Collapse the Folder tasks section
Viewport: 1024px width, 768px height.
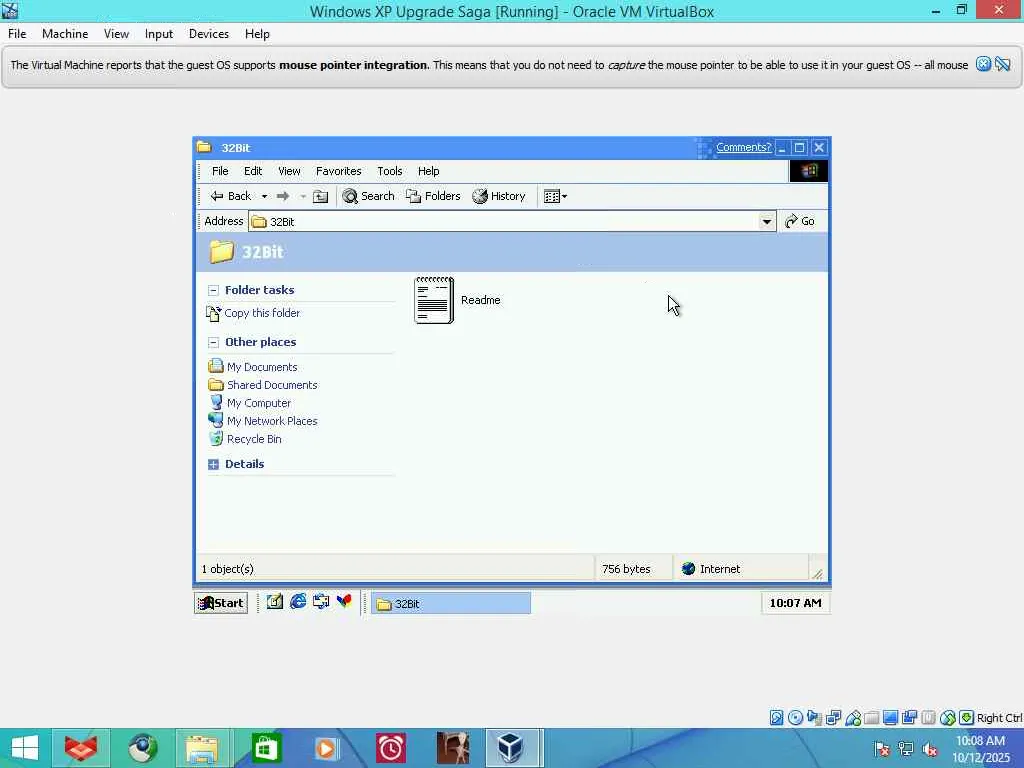coord(213,290)
